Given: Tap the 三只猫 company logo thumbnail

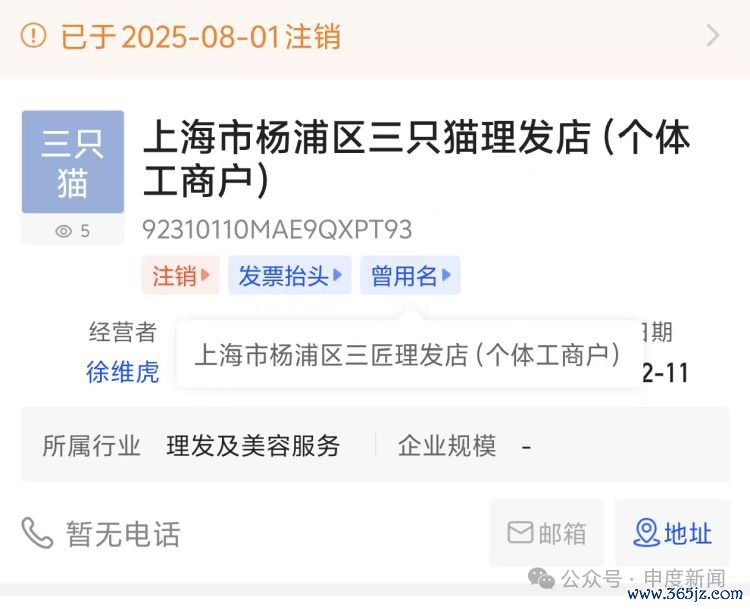Looking at the screenshot, I should (x=73, y=162).
